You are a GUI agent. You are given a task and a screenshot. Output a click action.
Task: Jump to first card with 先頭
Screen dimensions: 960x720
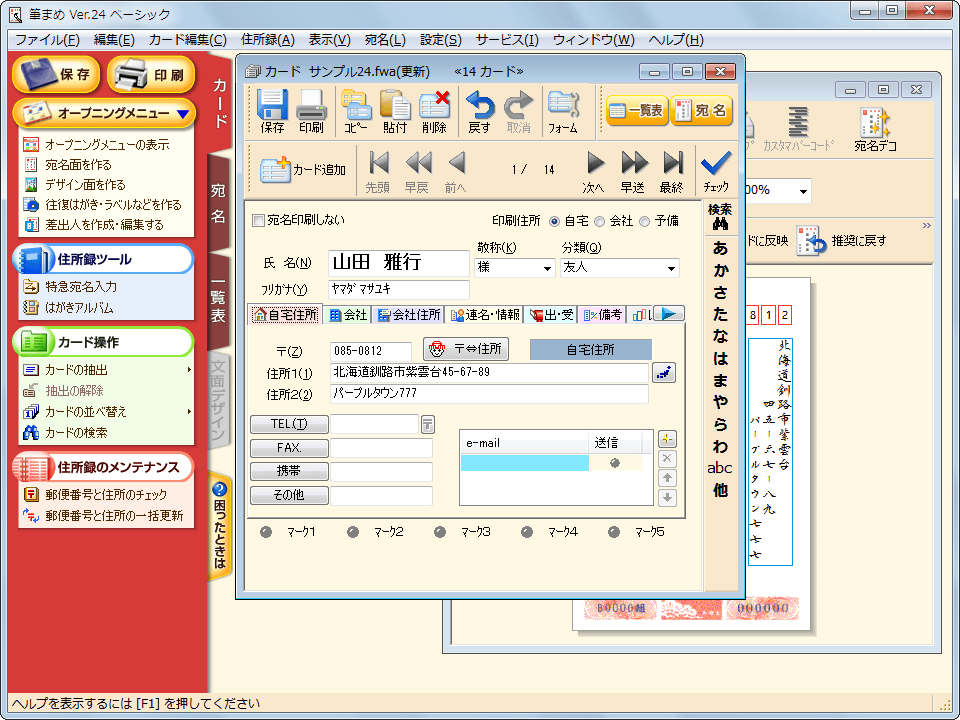coord(378,171)
